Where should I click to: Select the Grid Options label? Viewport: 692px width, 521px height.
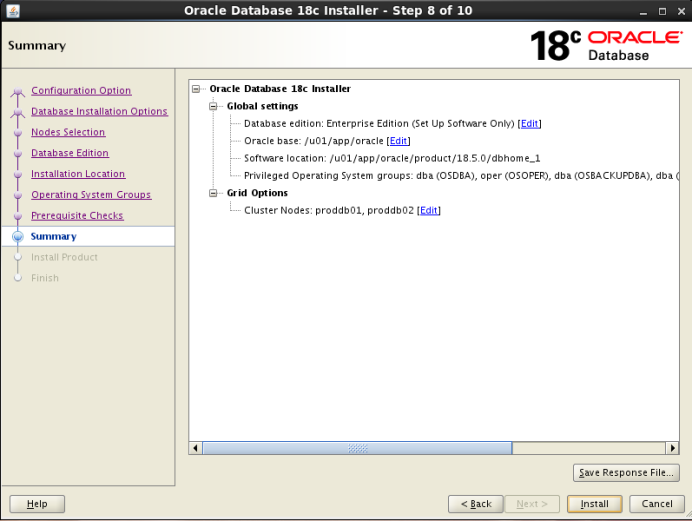point(257,193)
